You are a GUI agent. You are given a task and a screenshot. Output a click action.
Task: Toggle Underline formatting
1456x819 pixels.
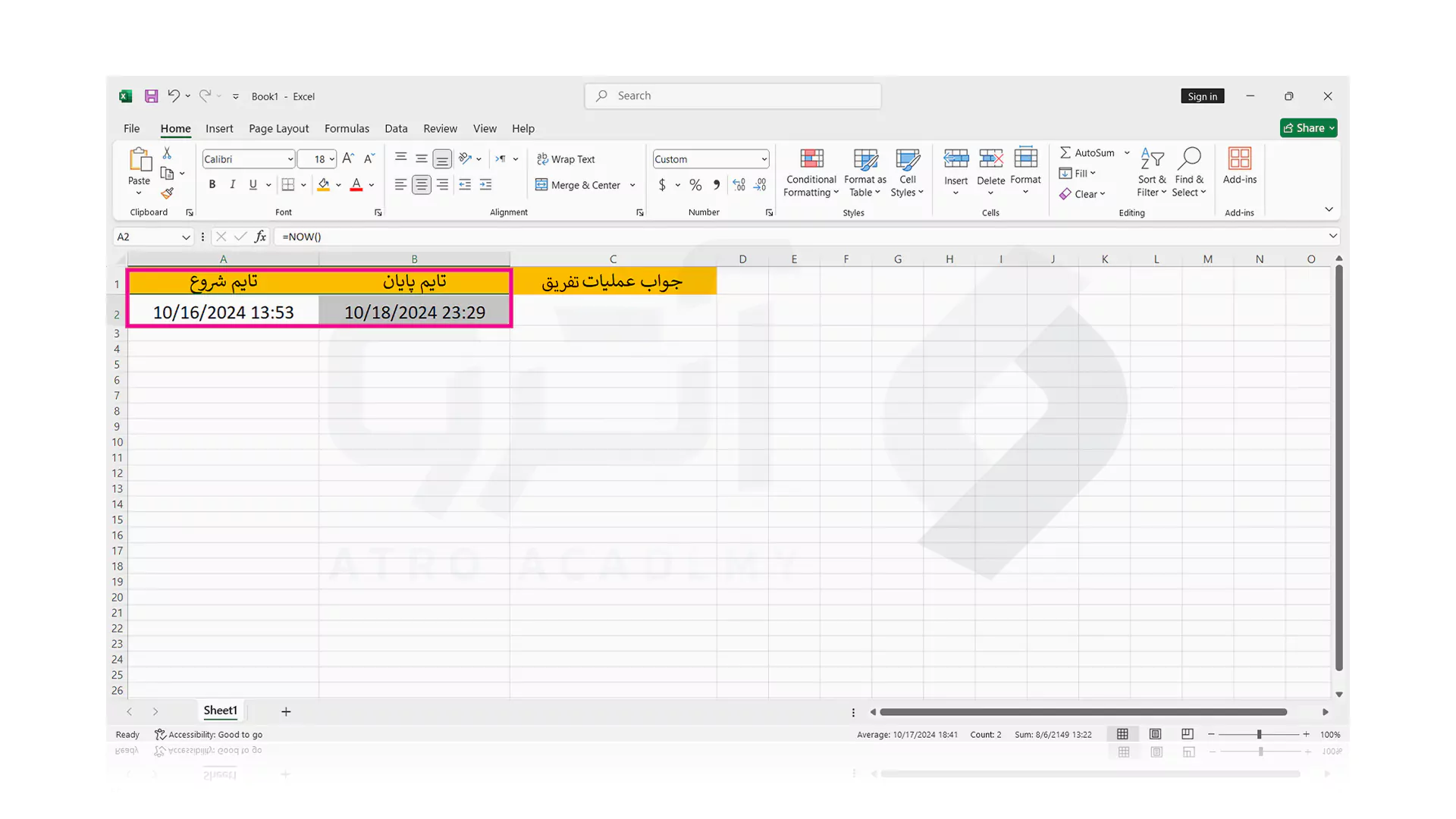[253, 184]
